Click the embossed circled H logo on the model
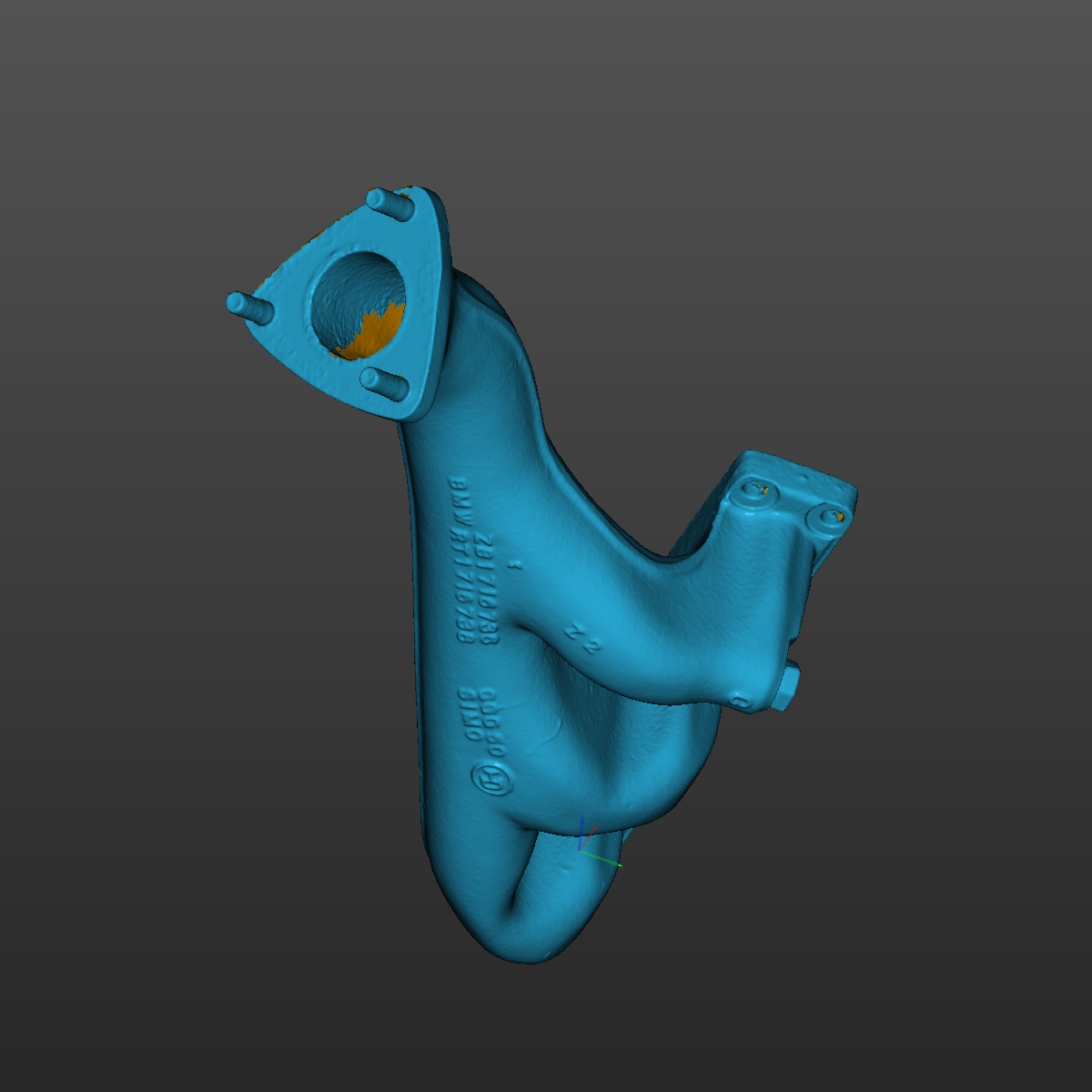This screenshot has width=1092, height=1092. click(x=491, y=780)
